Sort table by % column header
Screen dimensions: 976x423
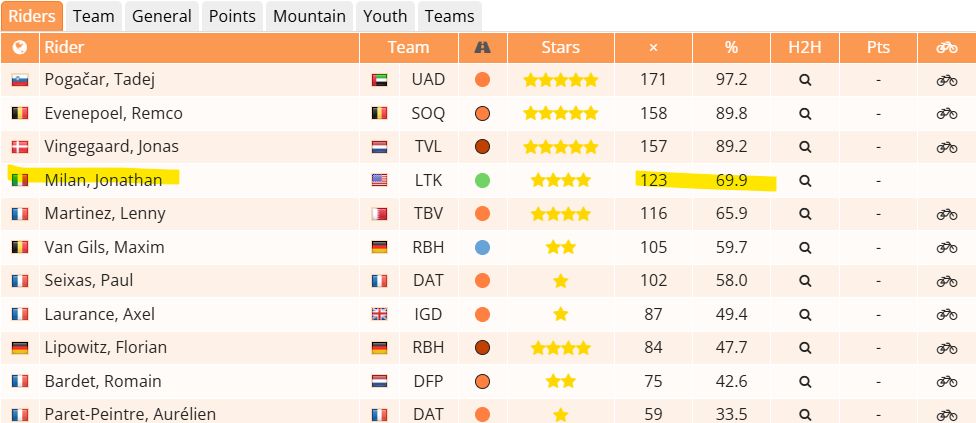(731, 47)
